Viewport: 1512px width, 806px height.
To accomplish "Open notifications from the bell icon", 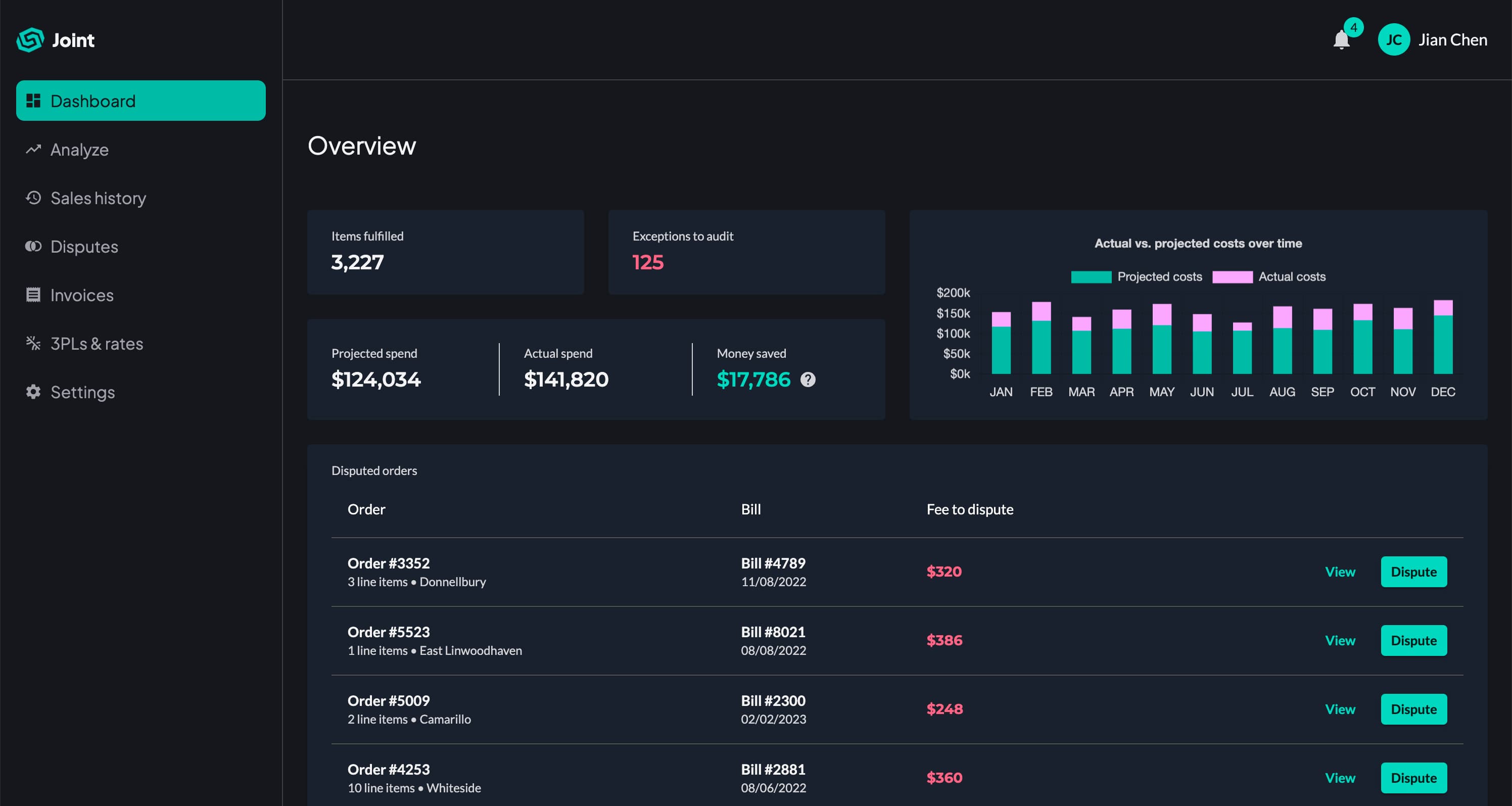I will (1341, 41).
